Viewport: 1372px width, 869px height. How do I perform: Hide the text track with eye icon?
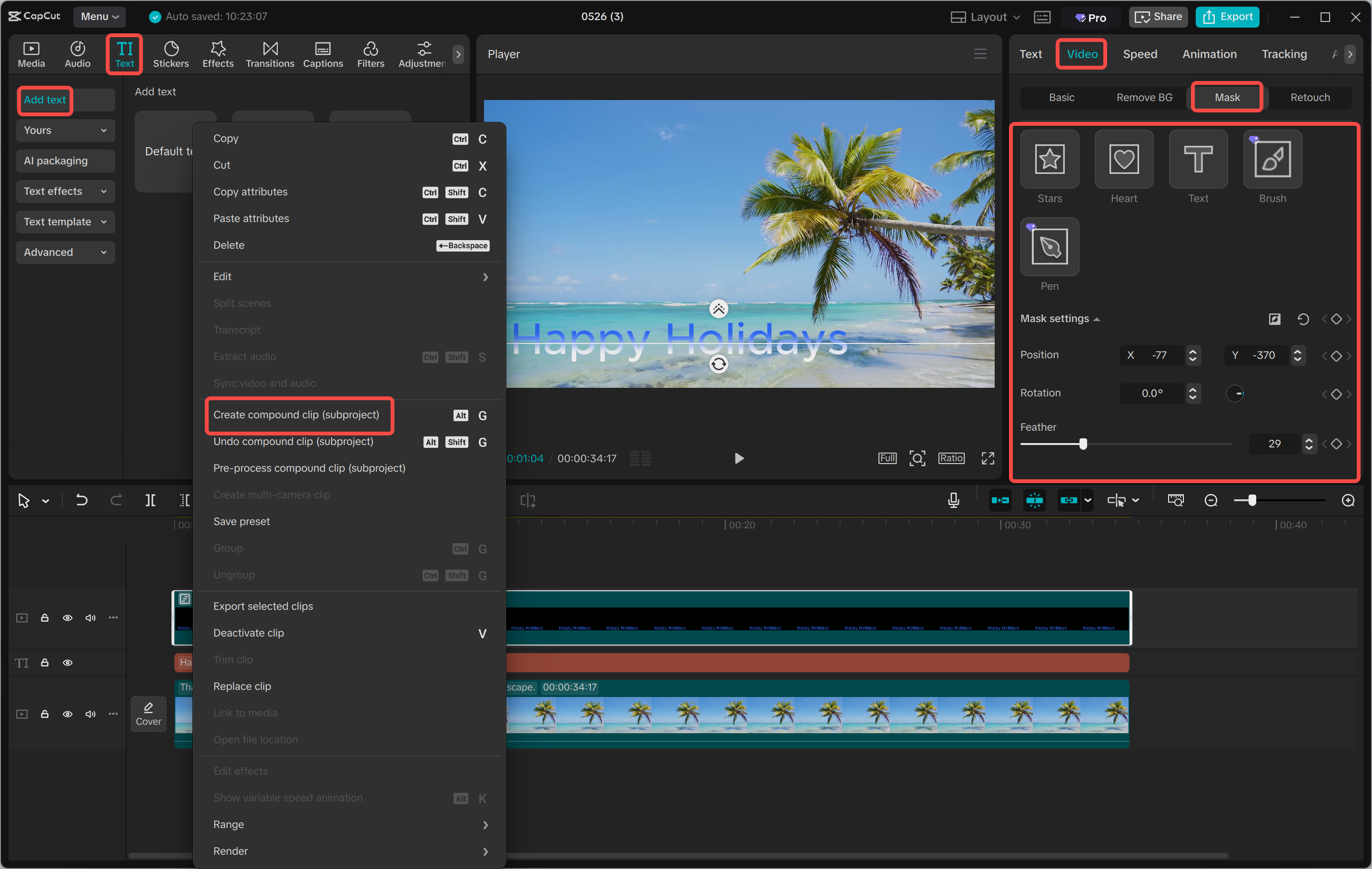pyautogui.click(x=67, y=663)
